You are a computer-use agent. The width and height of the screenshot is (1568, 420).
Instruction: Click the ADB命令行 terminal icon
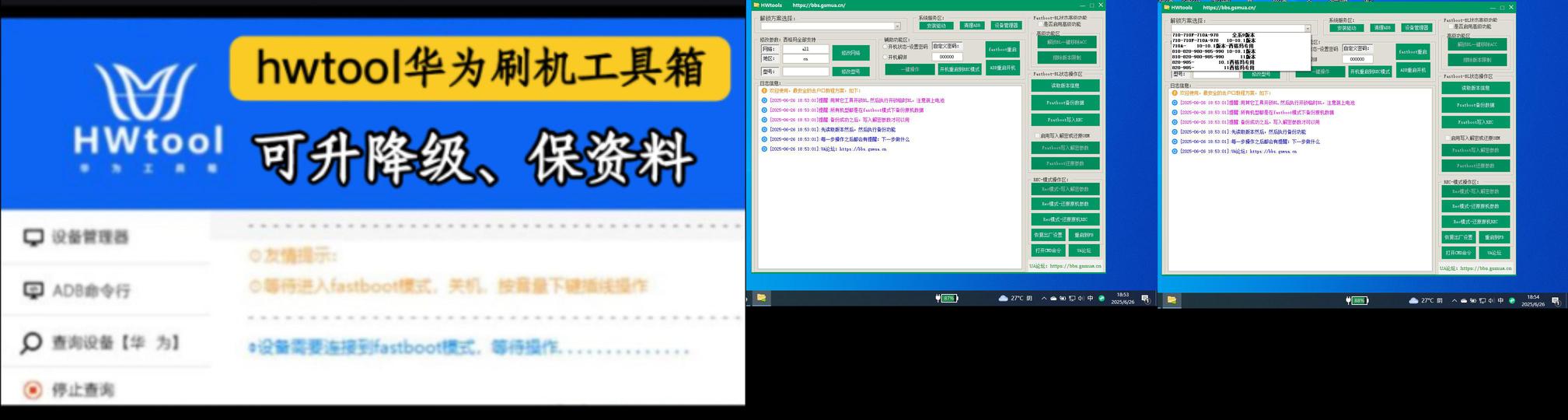click(33, 290)
